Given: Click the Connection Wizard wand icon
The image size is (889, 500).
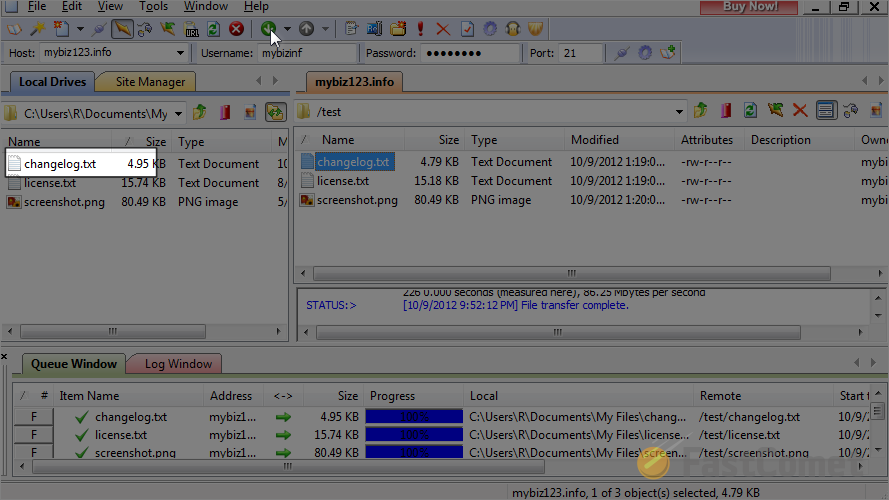Looking at the screenshot, I should coord(38,28).
